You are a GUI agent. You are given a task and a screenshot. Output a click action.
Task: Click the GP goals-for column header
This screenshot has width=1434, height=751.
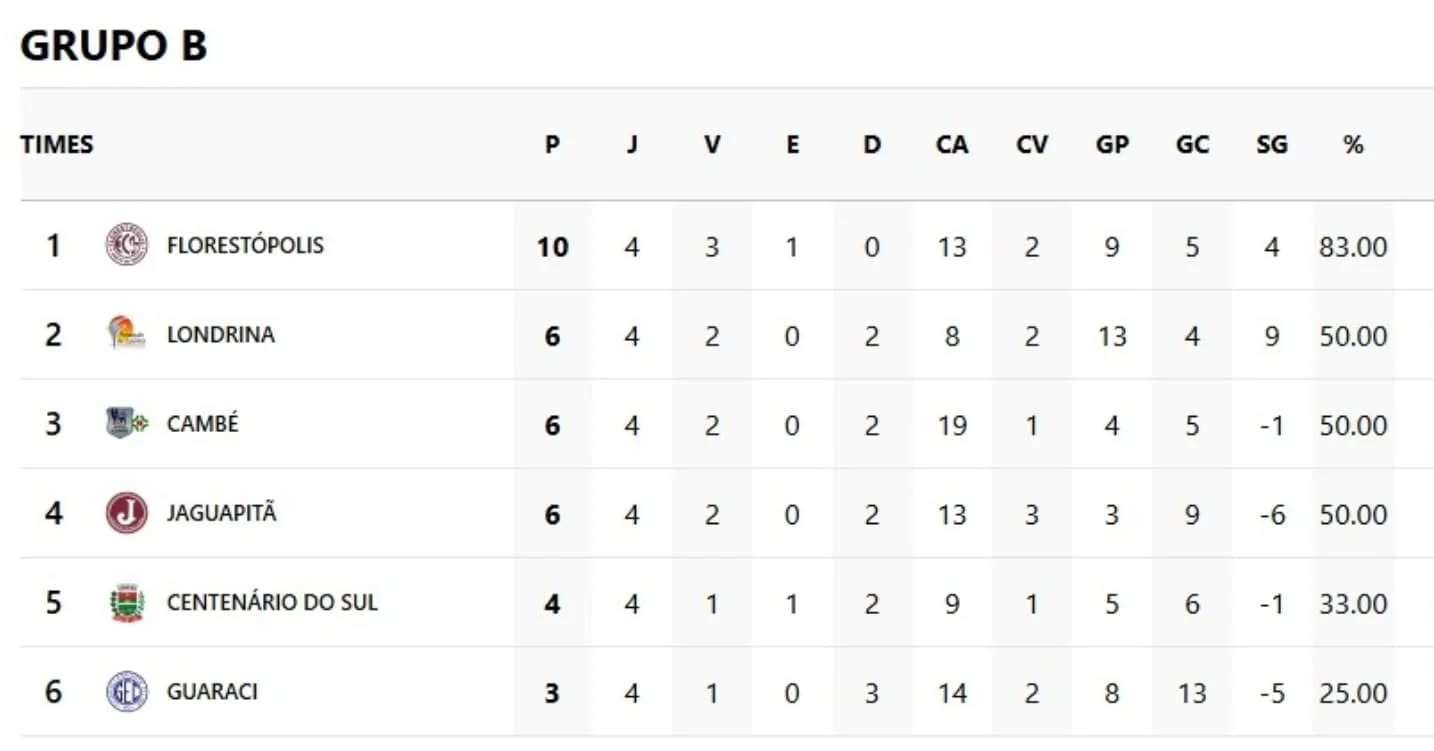(1112, 145)
